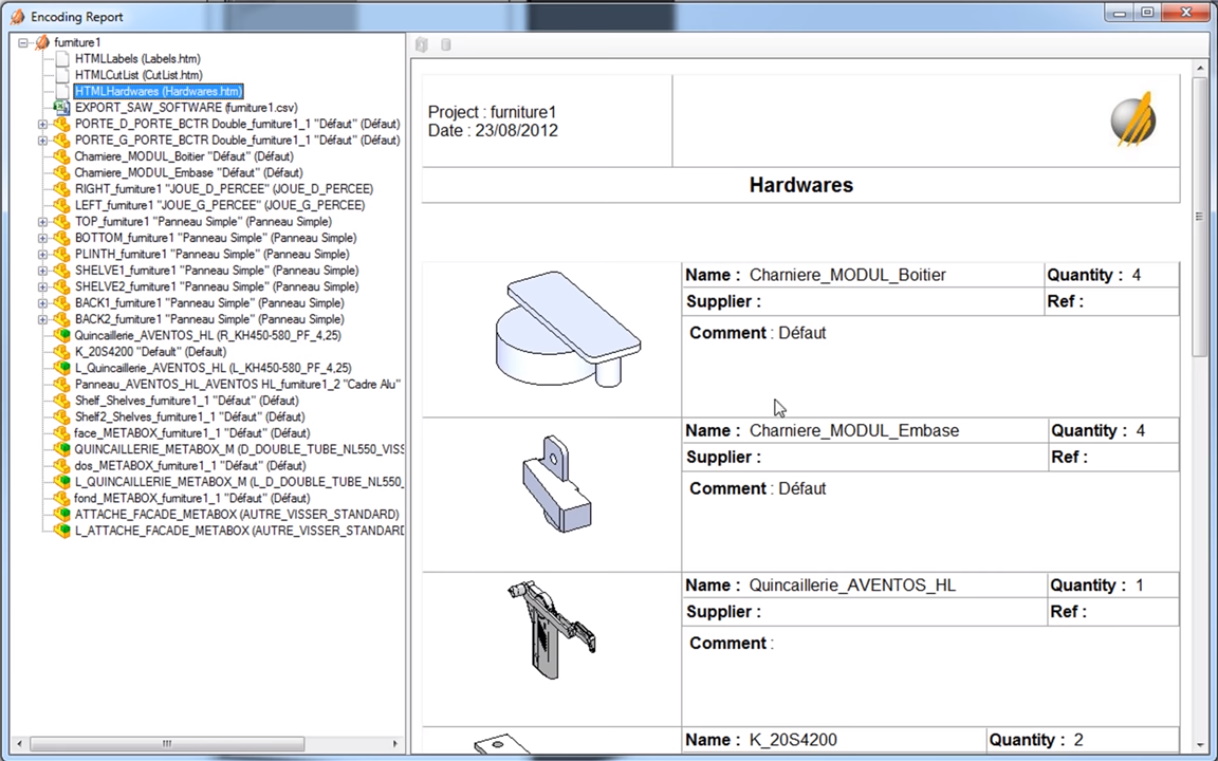Click the tree panel horizontal scrollbar thumb
This screenshot has width=1218, height=761.
(167, 744)
